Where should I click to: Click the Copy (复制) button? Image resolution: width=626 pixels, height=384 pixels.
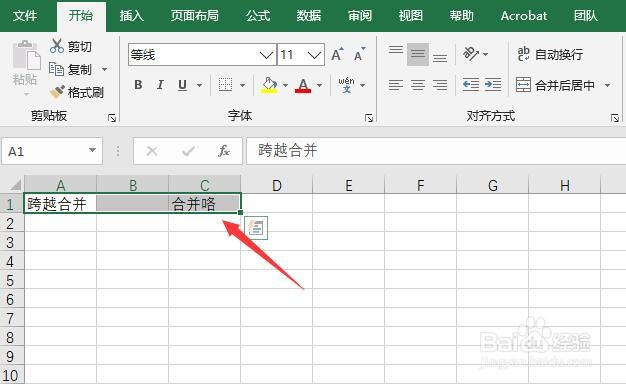point(71,69)
